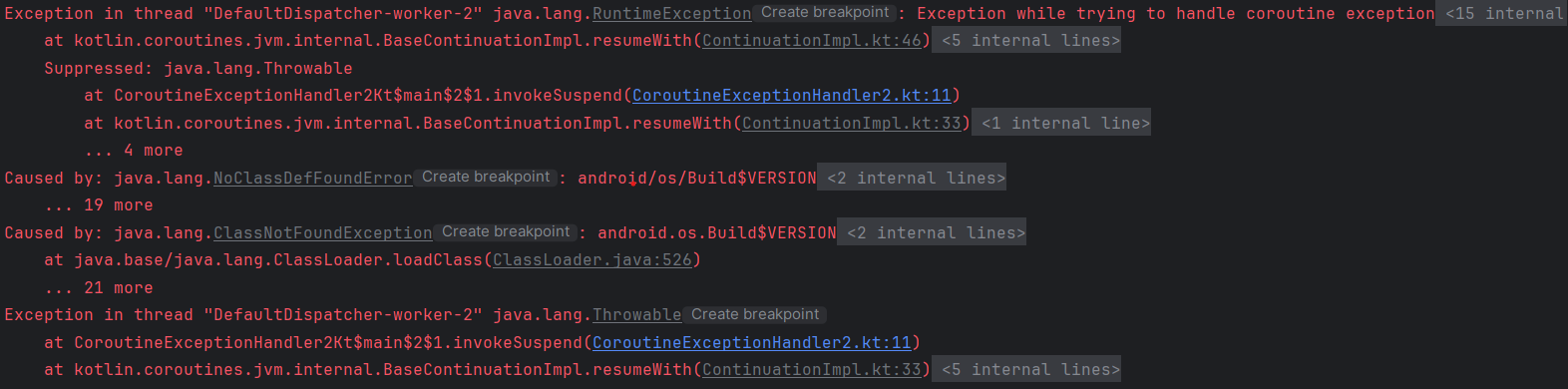Open ContinuationImpl.kt:46 link

click(x=812, y=41)
